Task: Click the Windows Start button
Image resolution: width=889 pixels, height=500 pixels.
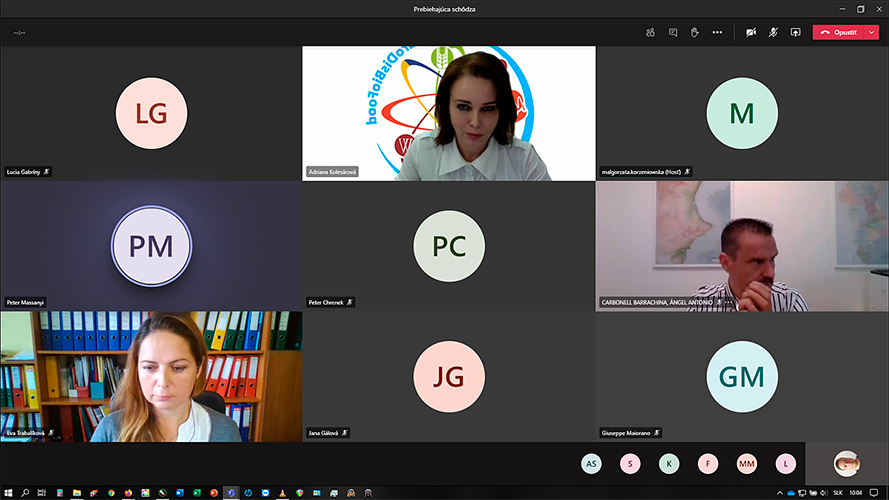Action: tap(8, 493)
